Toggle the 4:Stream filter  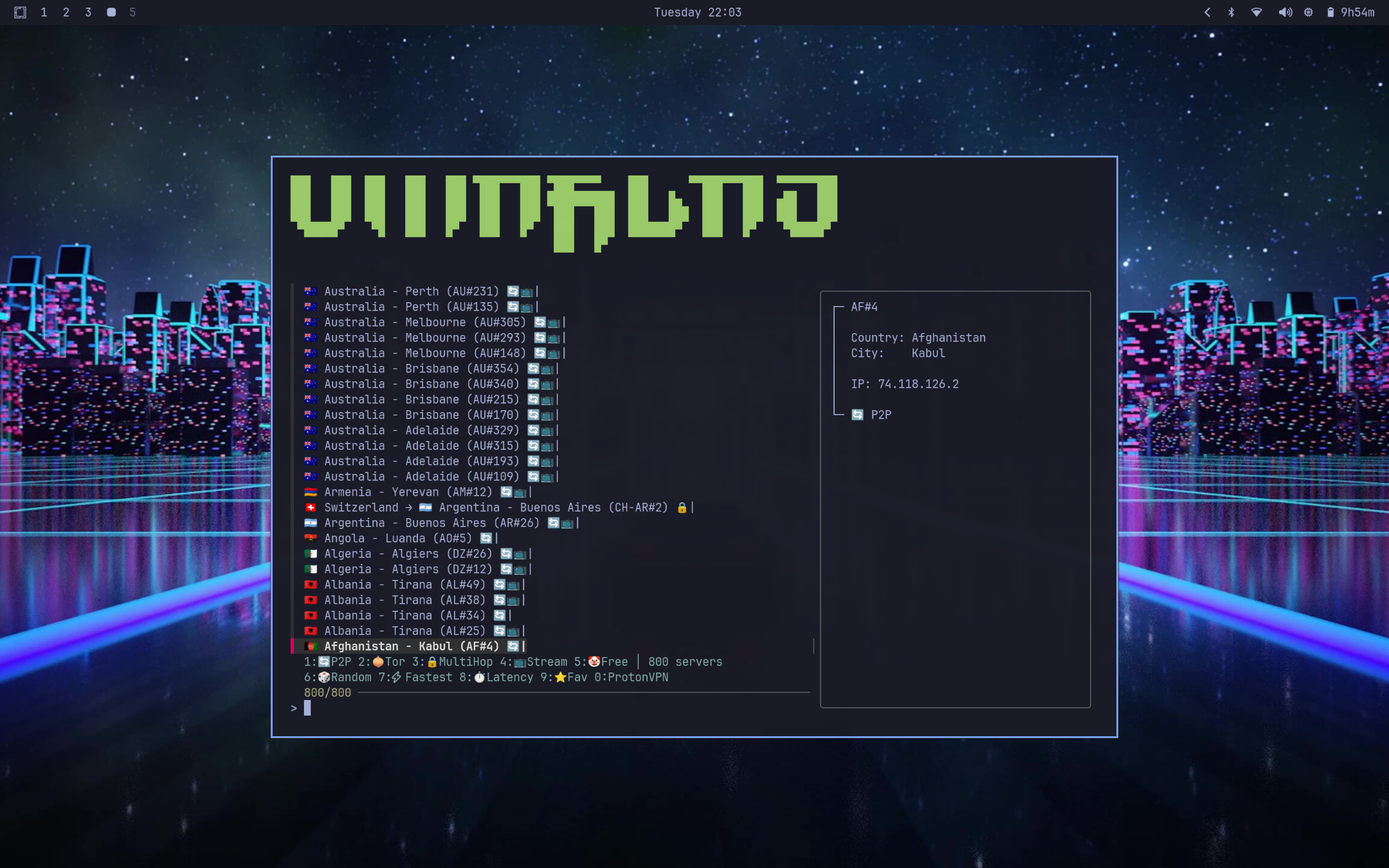[x=533, y=662]
